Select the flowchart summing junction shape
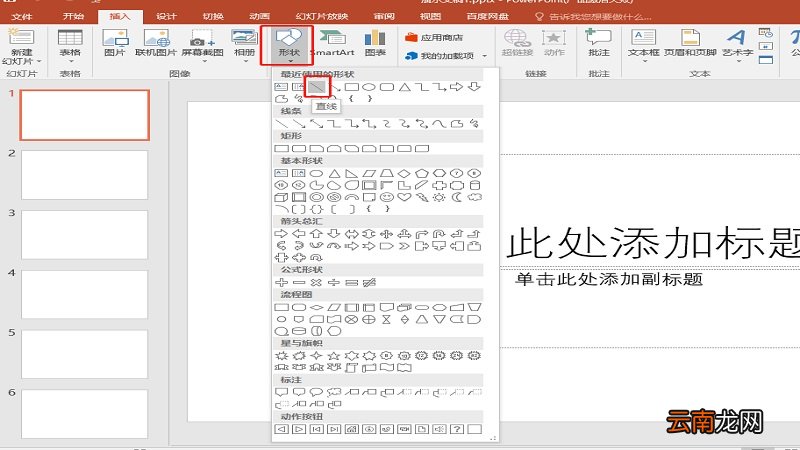 (x=352, y=319)
